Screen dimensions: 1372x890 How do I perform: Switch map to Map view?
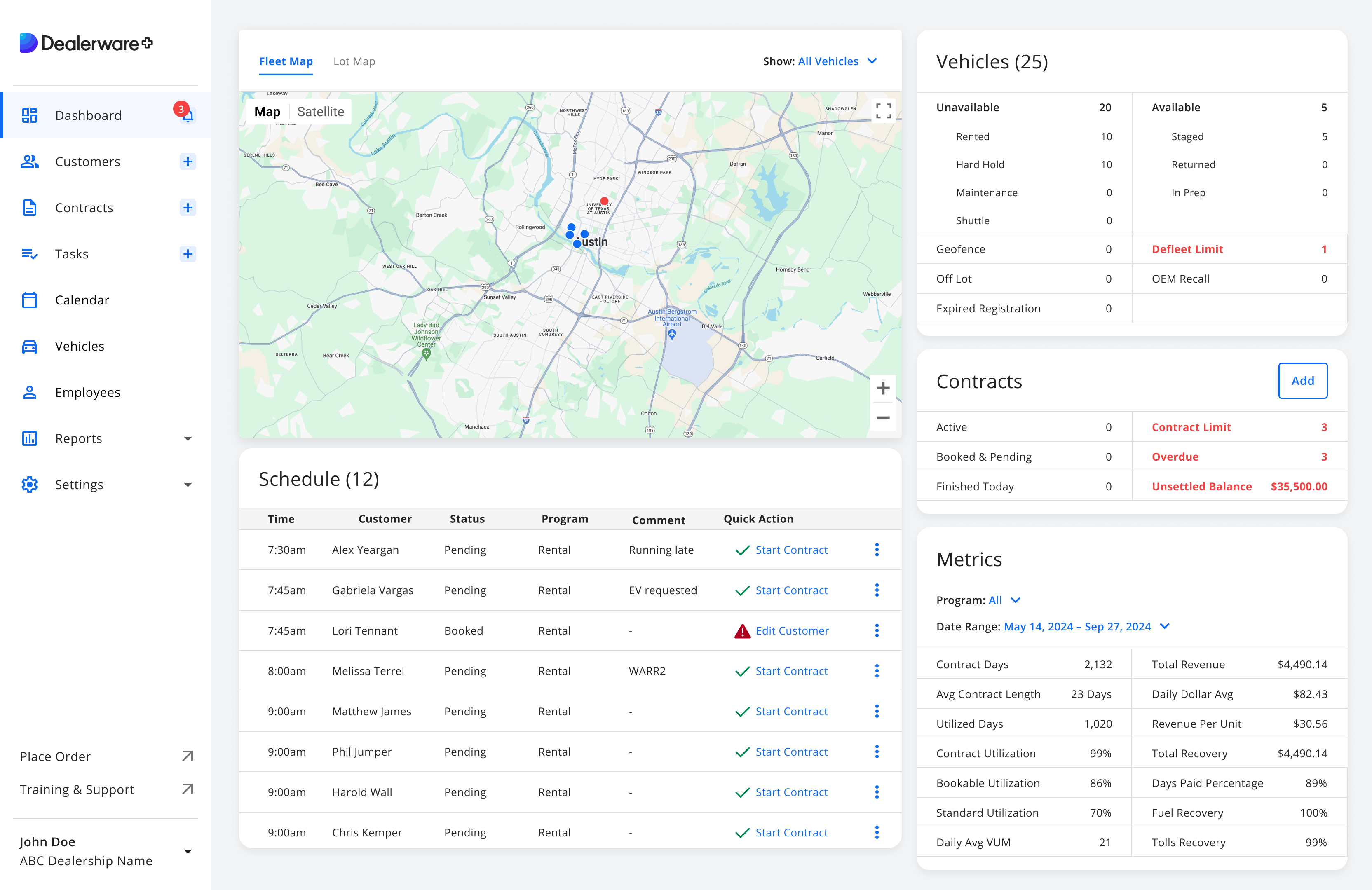tap(267, 112)
